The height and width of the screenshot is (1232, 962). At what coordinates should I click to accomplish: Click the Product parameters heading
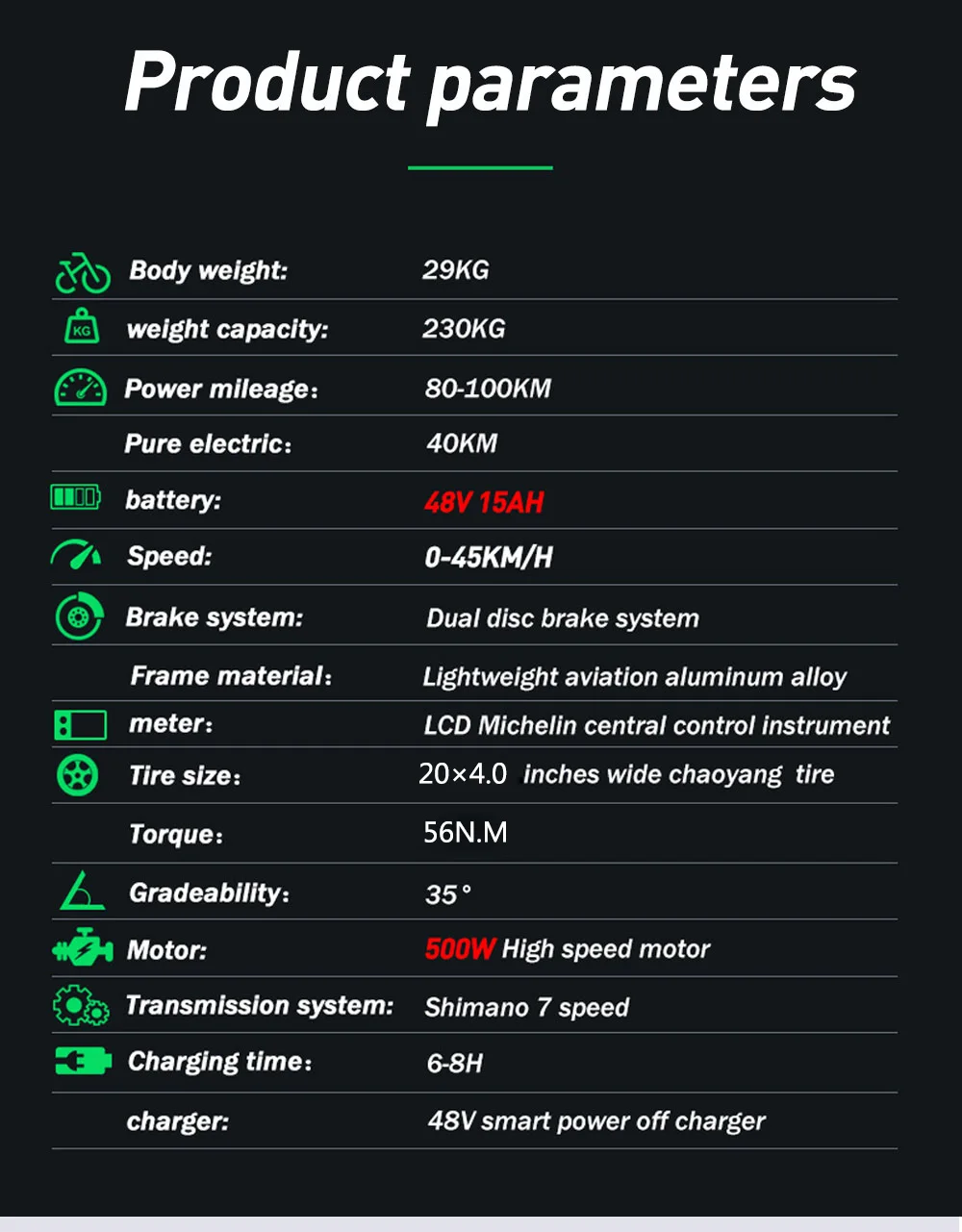[x=490, y=83]
